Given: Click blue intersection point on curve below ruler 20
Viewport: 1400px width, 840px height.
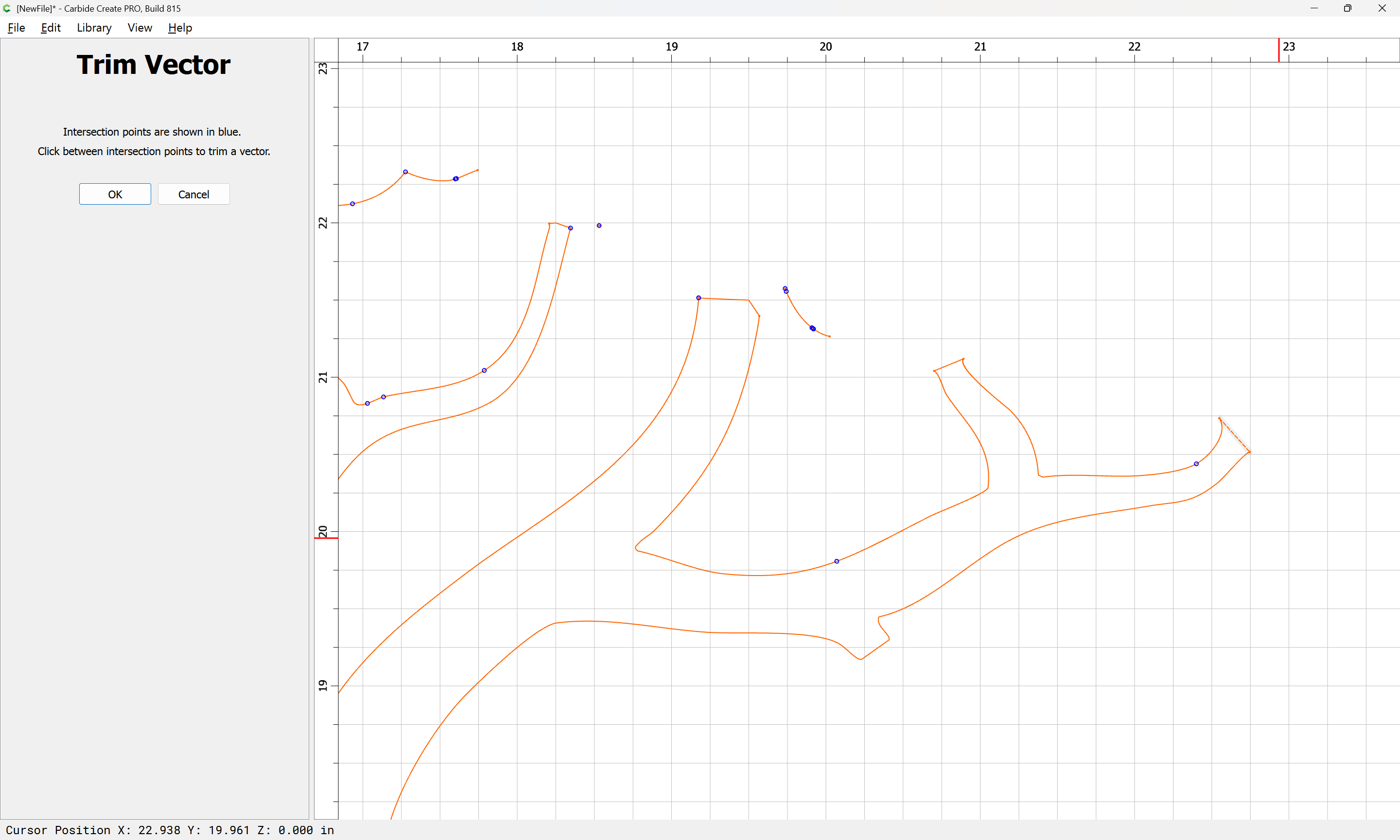Looking at the screenshot, I should [837, 561].
